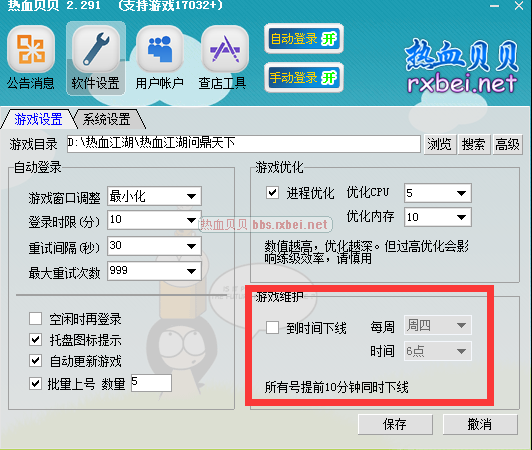Open the 用户帐户 users icon
The height and width of the screenshot is (450, 532).
point(160,50)
